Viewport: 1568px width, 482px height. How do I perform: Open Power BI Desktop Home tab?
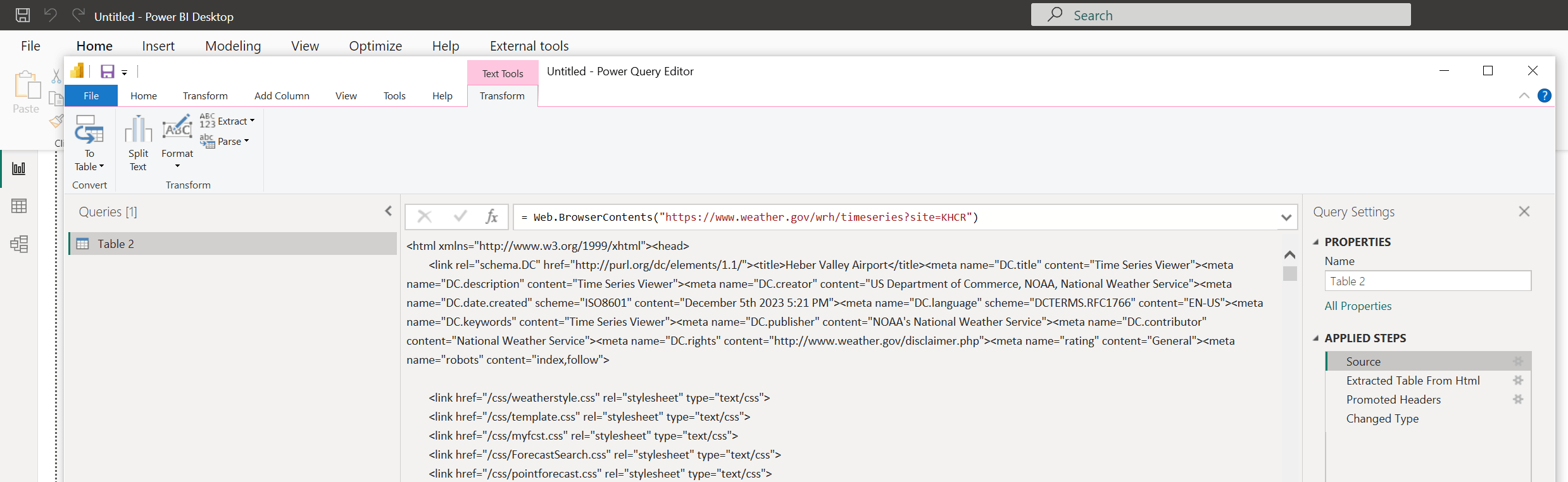tap(94, 46)
